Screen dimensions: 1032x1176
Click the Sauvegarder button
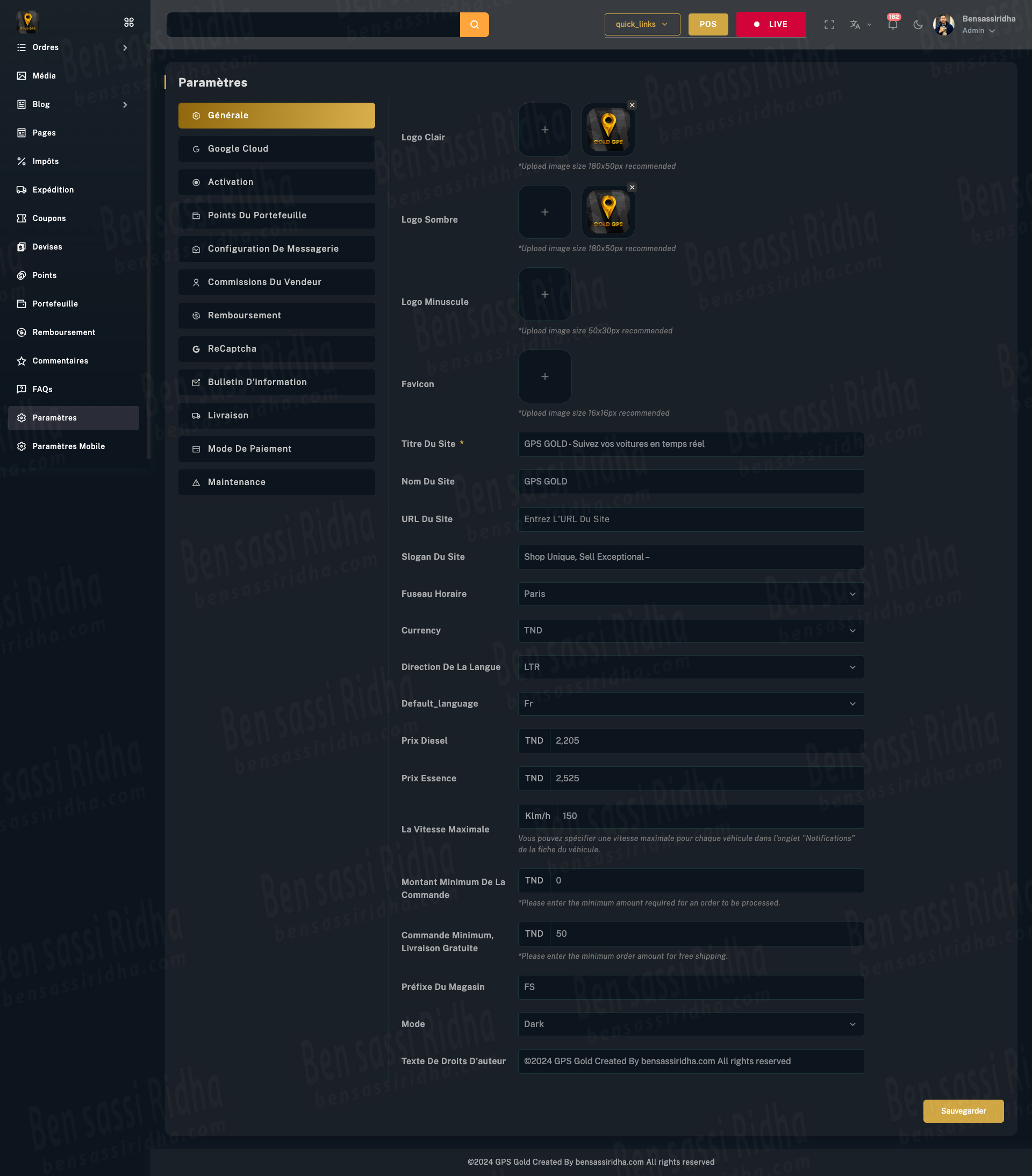point(963,1111)
